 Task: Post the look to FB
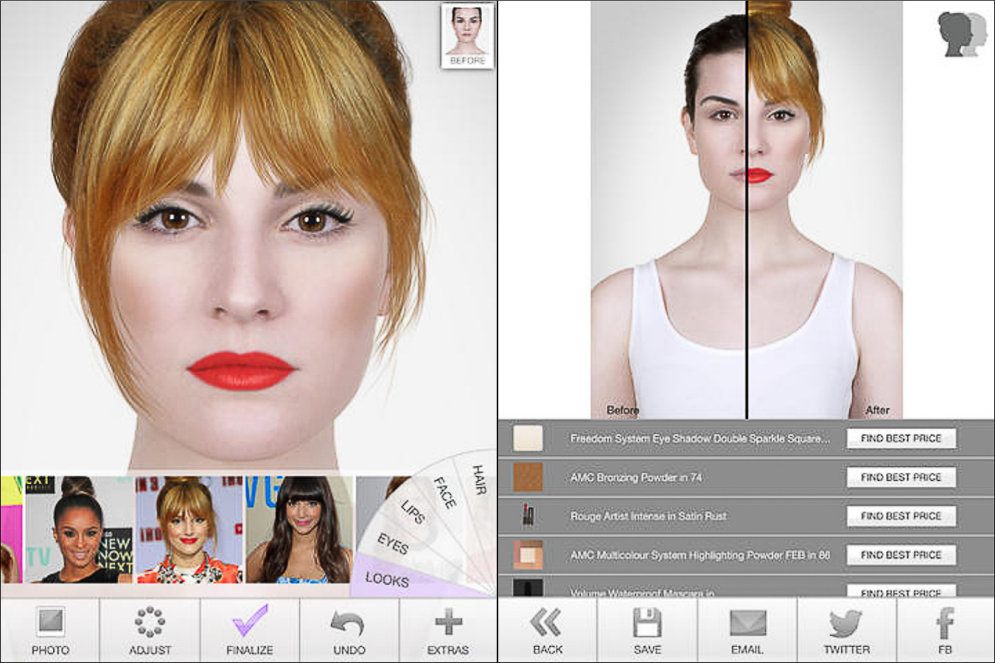945,630
